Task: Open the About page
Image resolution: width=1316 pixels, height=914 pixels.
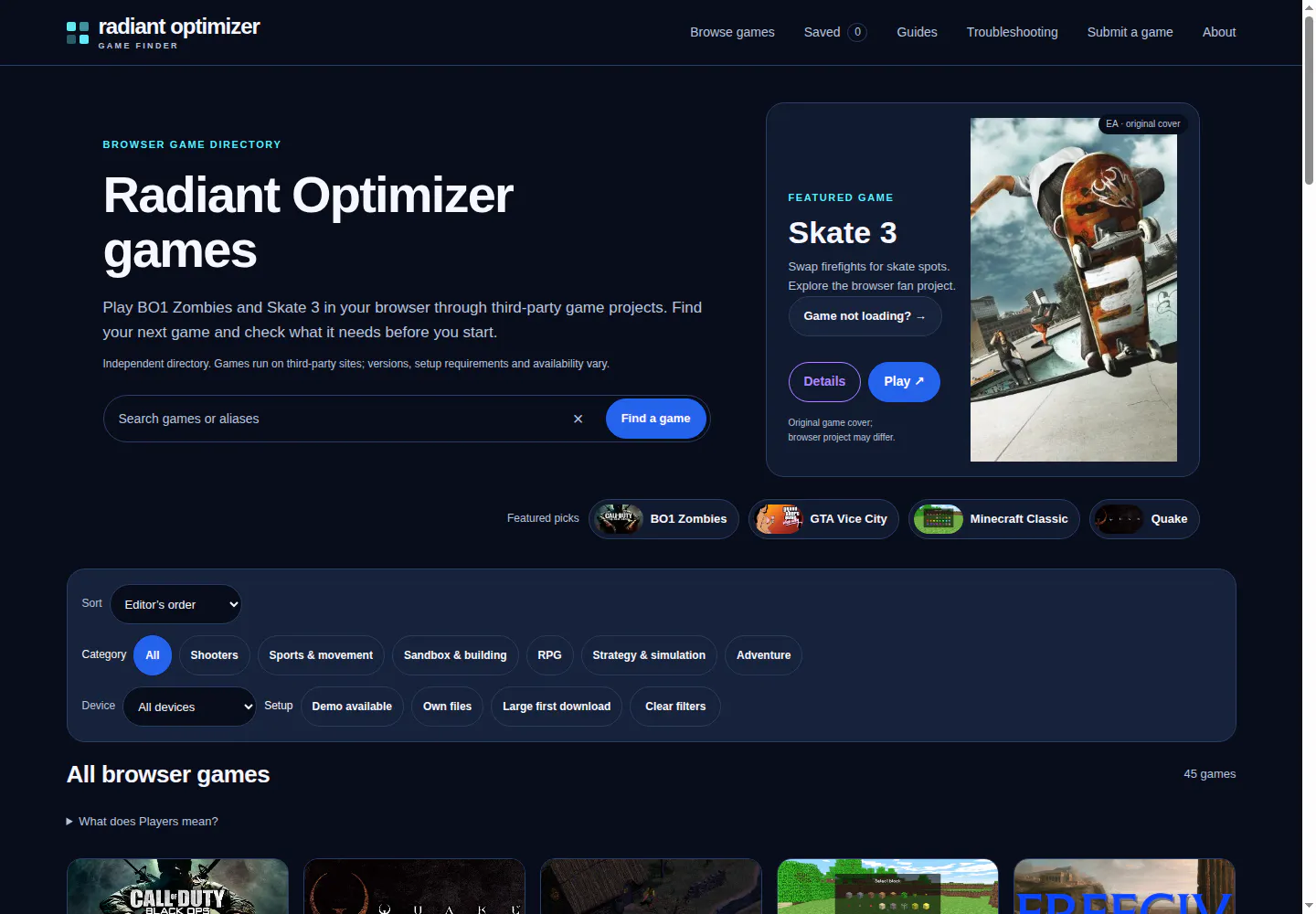Action: coord(1219,32)
